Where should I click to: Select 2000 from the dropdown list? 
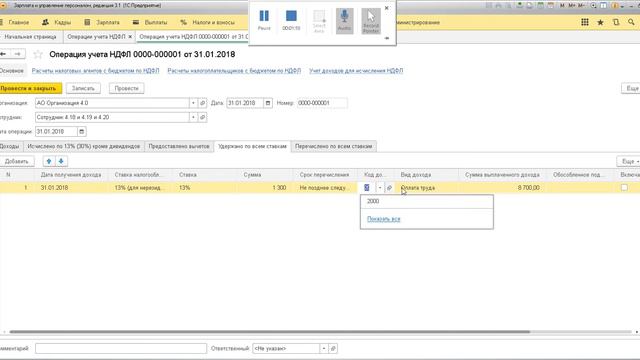[427, 201]
